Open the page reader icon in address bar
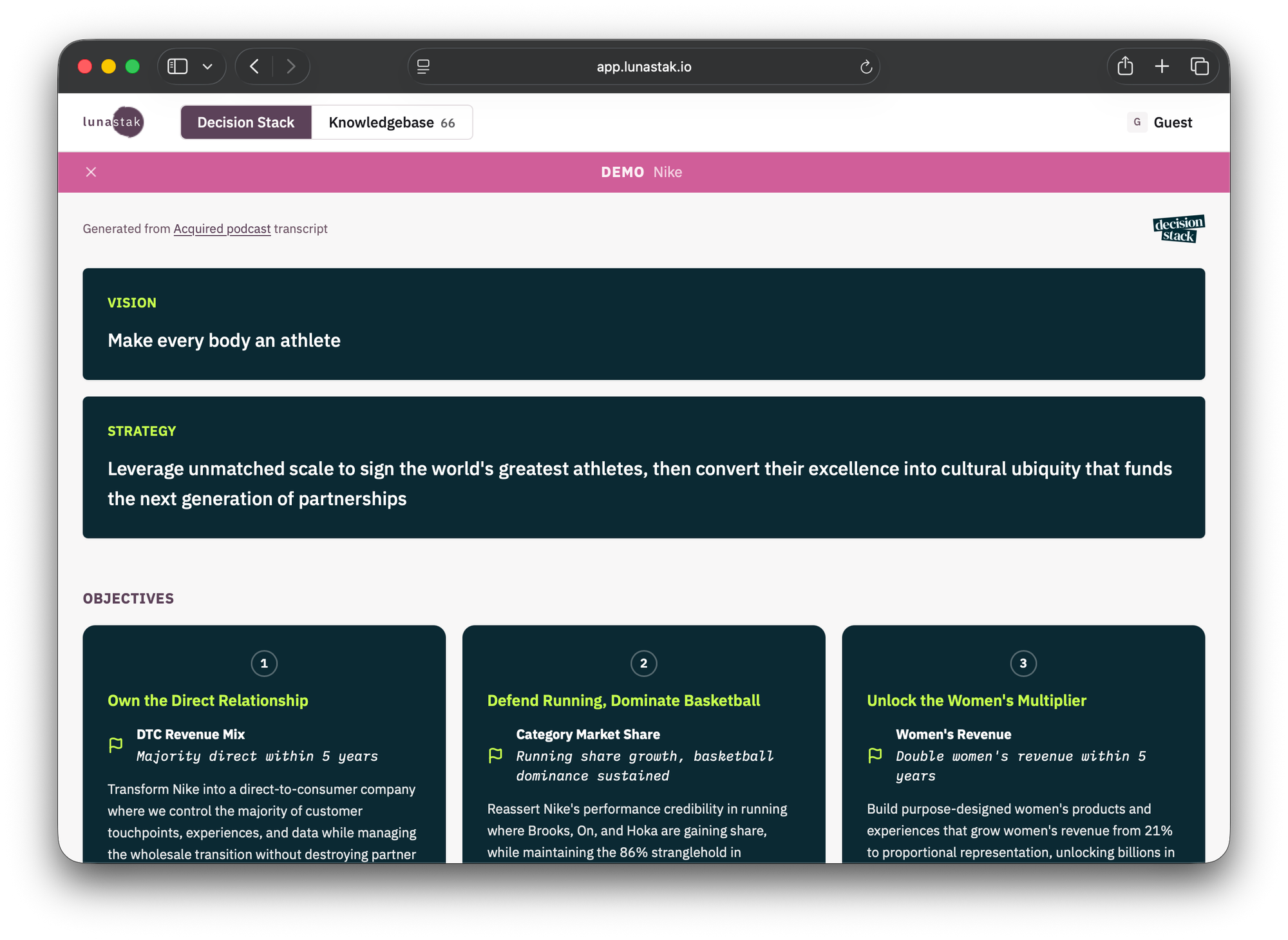This screenshot has height=940, width=1288. pos(423,66)
